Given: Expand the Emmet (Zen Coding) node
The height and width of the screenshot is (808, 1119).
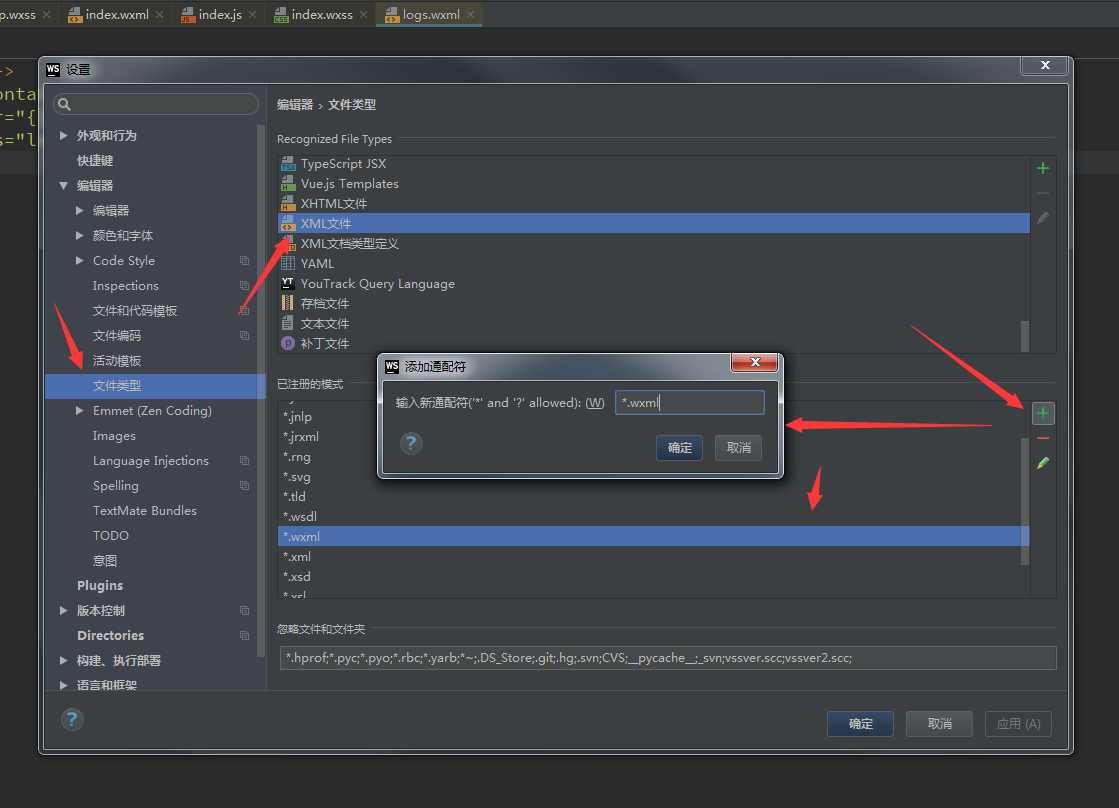Looking at the screenshot, I should [x=79, y=410].
